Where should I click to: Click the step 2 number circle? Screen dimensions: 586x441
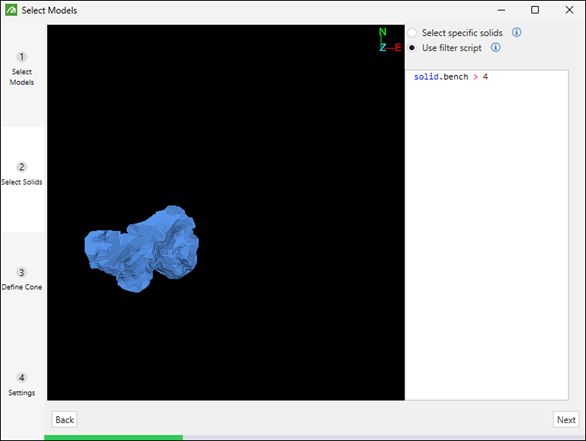[x=22, y=167]
